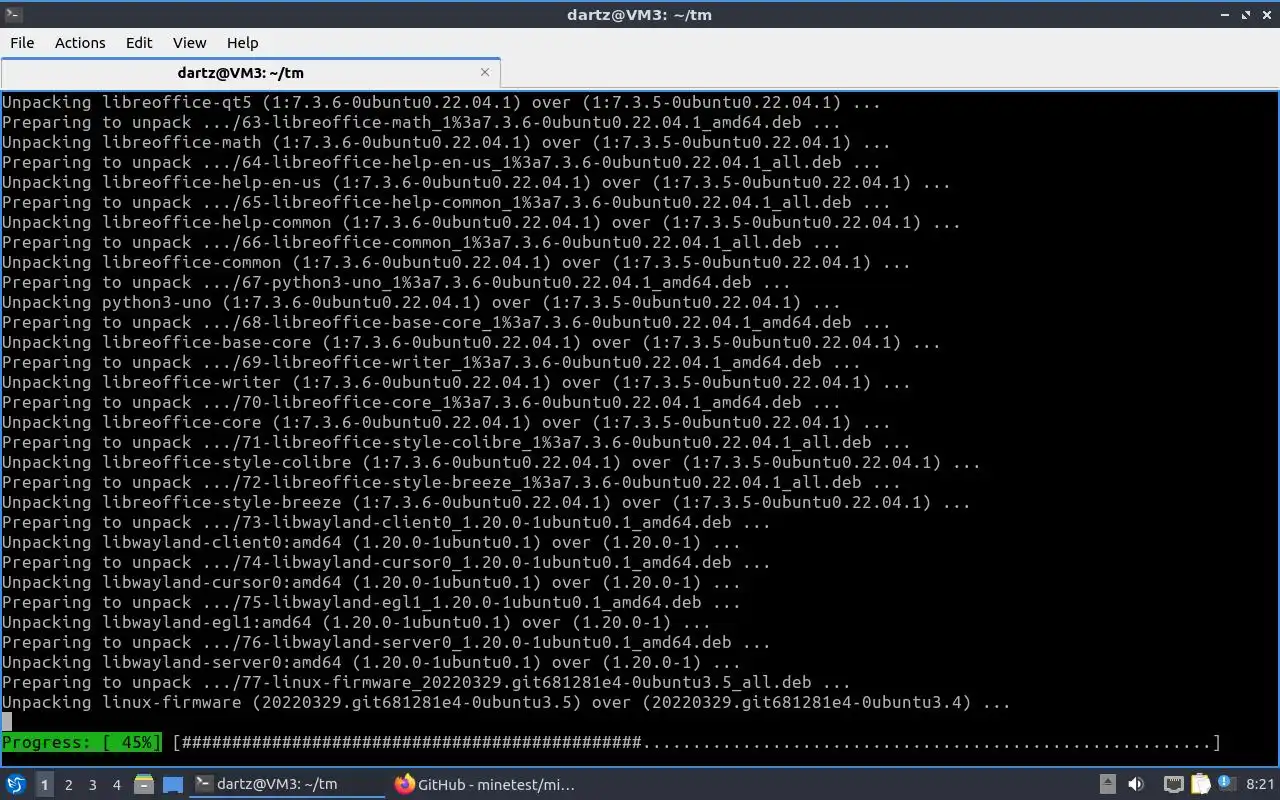
Task: Open the removable media eject icon
Action: click(x=1107, y=785)
